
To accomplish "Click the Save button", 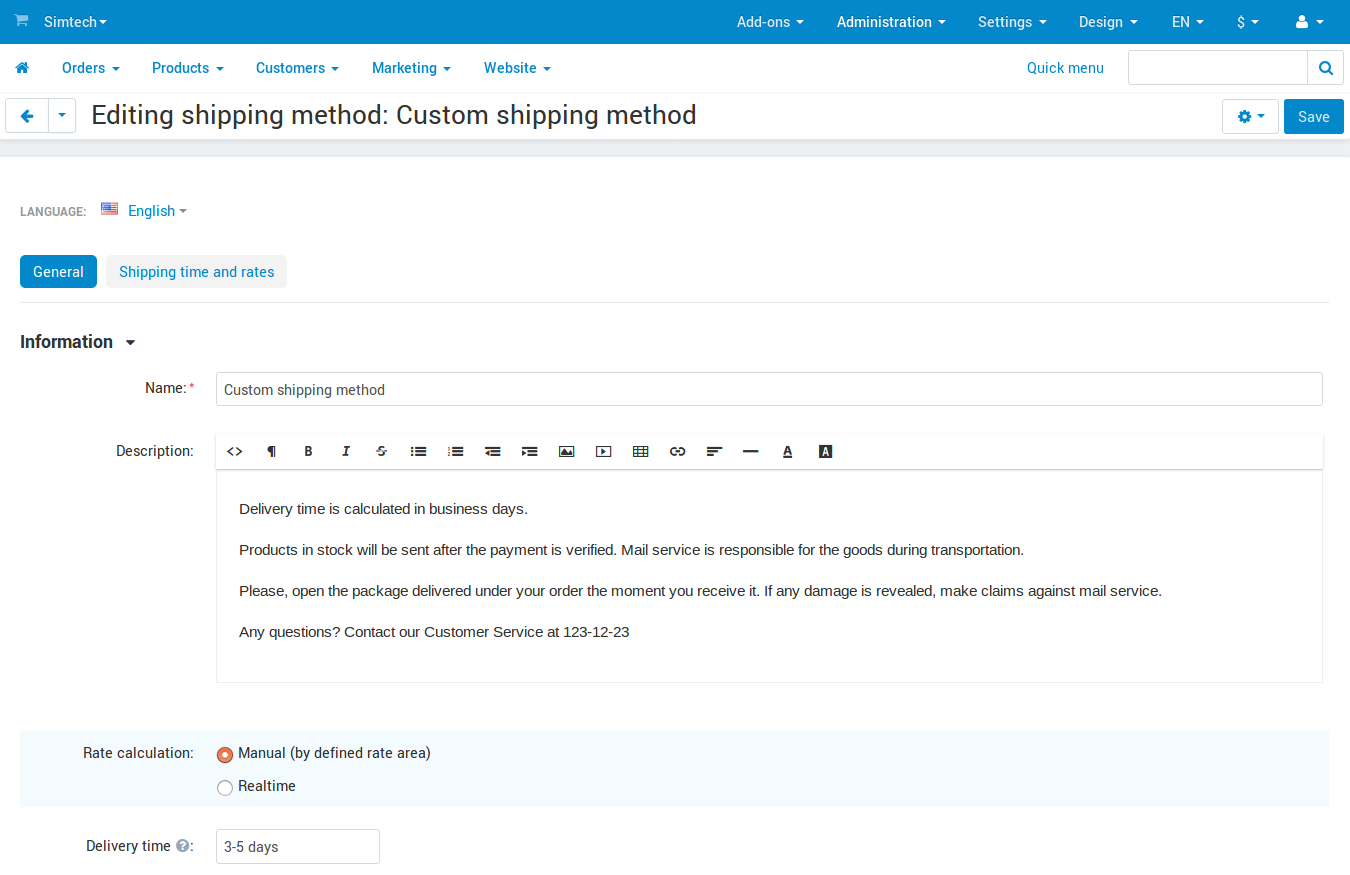I will pos(1314,116).
